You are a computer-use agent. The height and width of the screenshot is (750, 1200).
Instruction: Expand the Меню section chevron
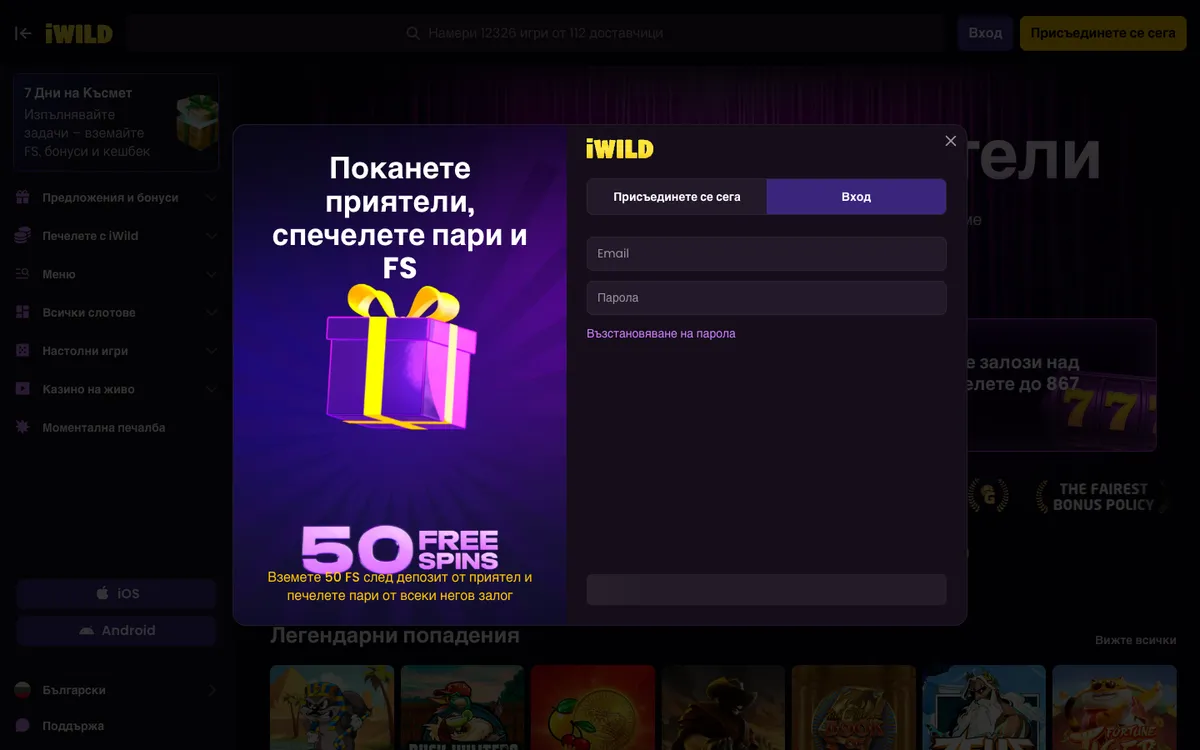[x=211, y=274]
